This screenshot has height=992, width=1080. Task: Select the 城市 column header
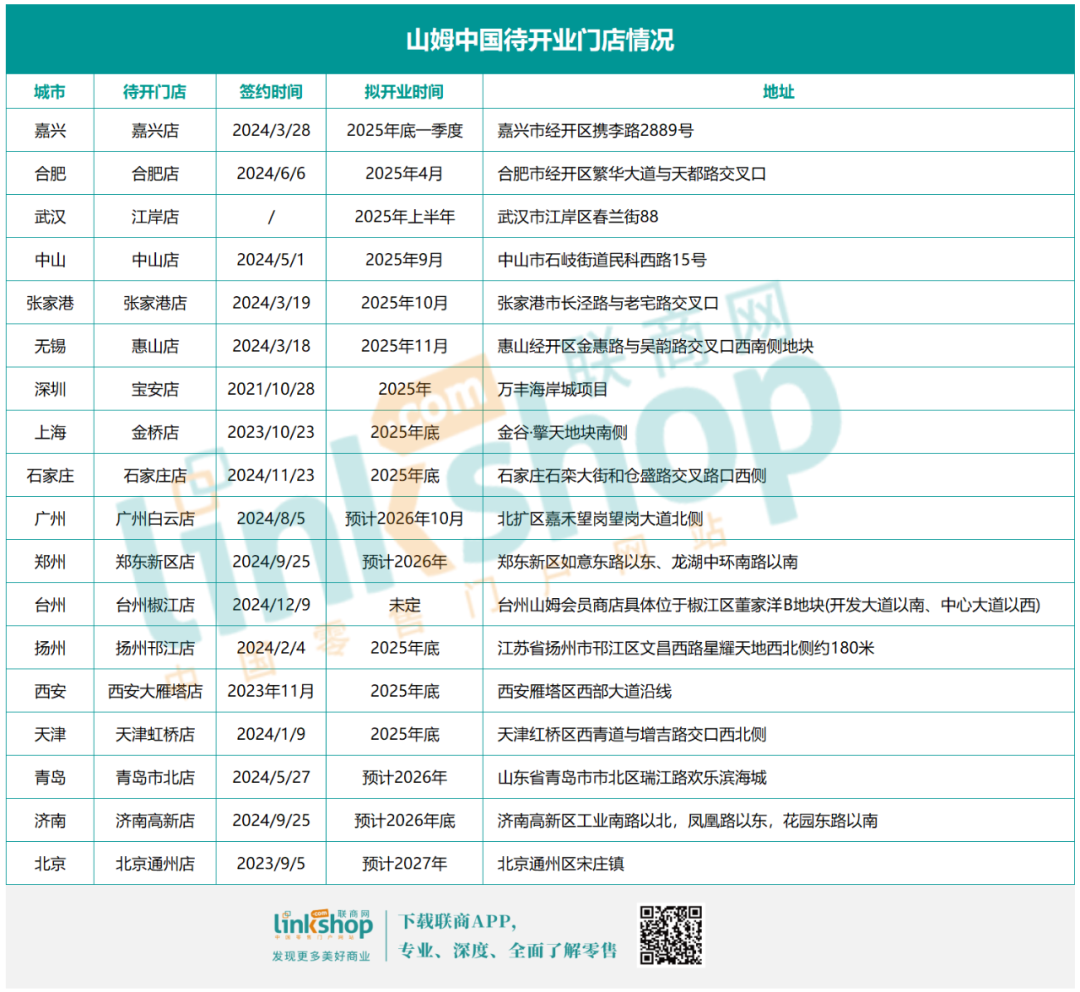pos(50,92)
